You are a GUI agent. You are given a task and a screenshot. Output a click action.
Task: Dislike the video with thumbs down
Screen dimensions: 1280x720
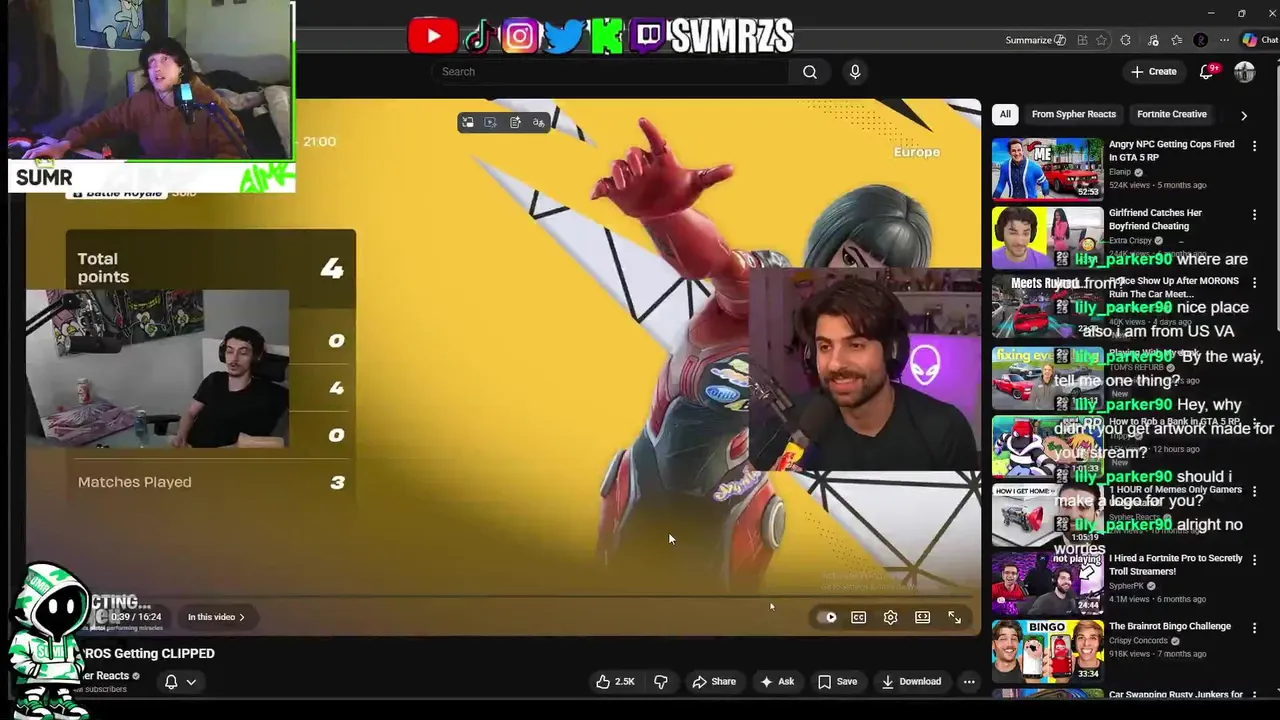coord(661,682)
